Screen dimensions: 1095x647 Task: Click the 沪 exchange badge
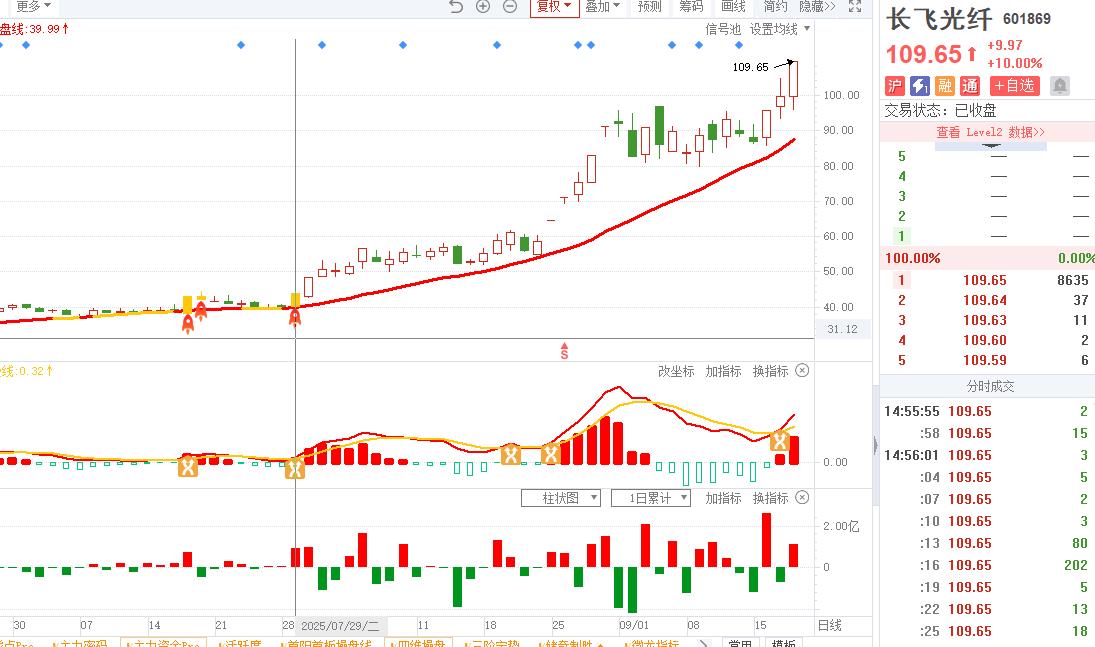coord(895,86)
